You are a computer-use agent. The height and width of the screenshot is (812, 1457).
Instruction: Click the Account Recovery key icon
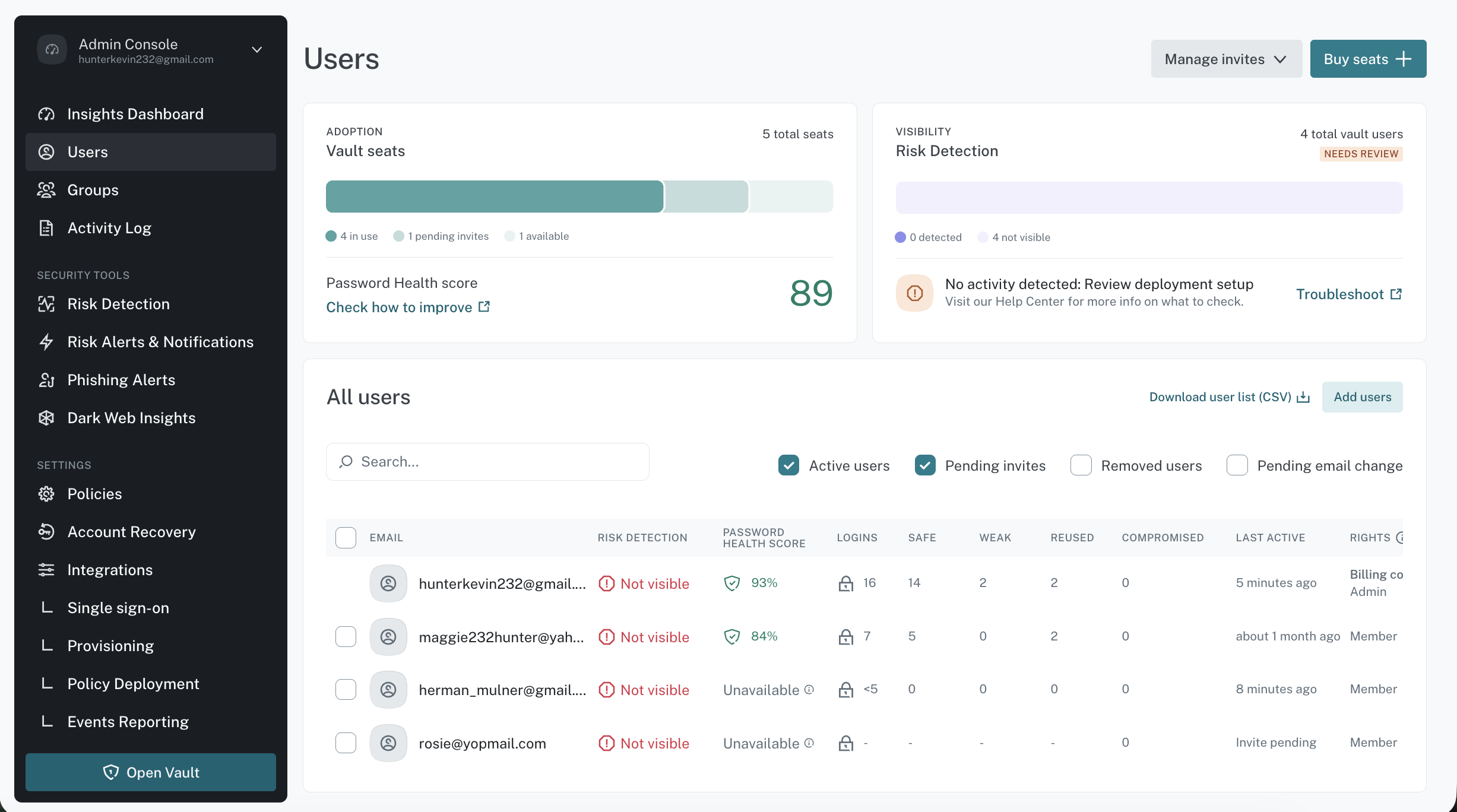click(x=46, y=532)
